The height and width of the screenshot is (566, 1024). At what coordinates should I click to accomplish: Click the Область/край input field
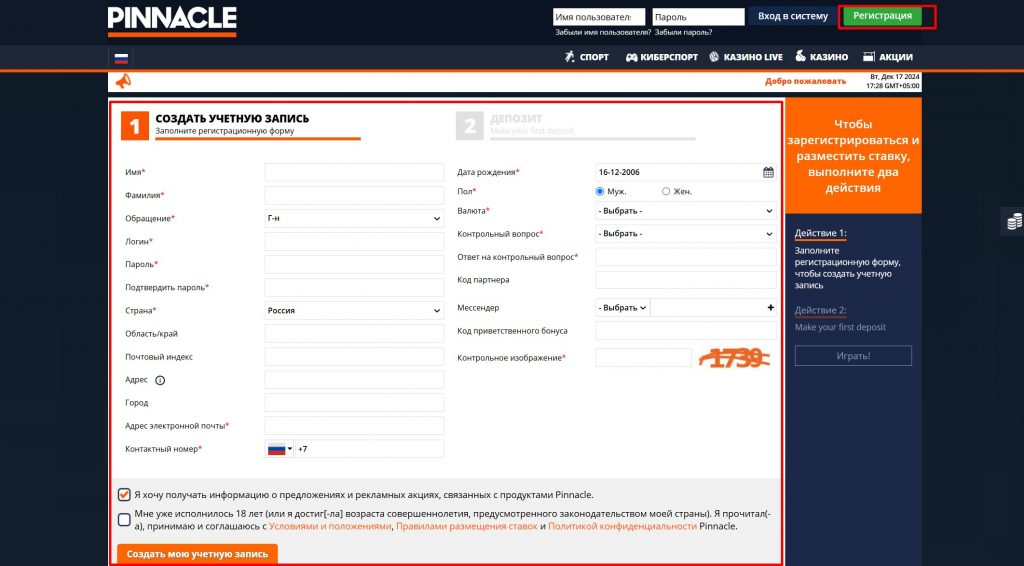354,334
